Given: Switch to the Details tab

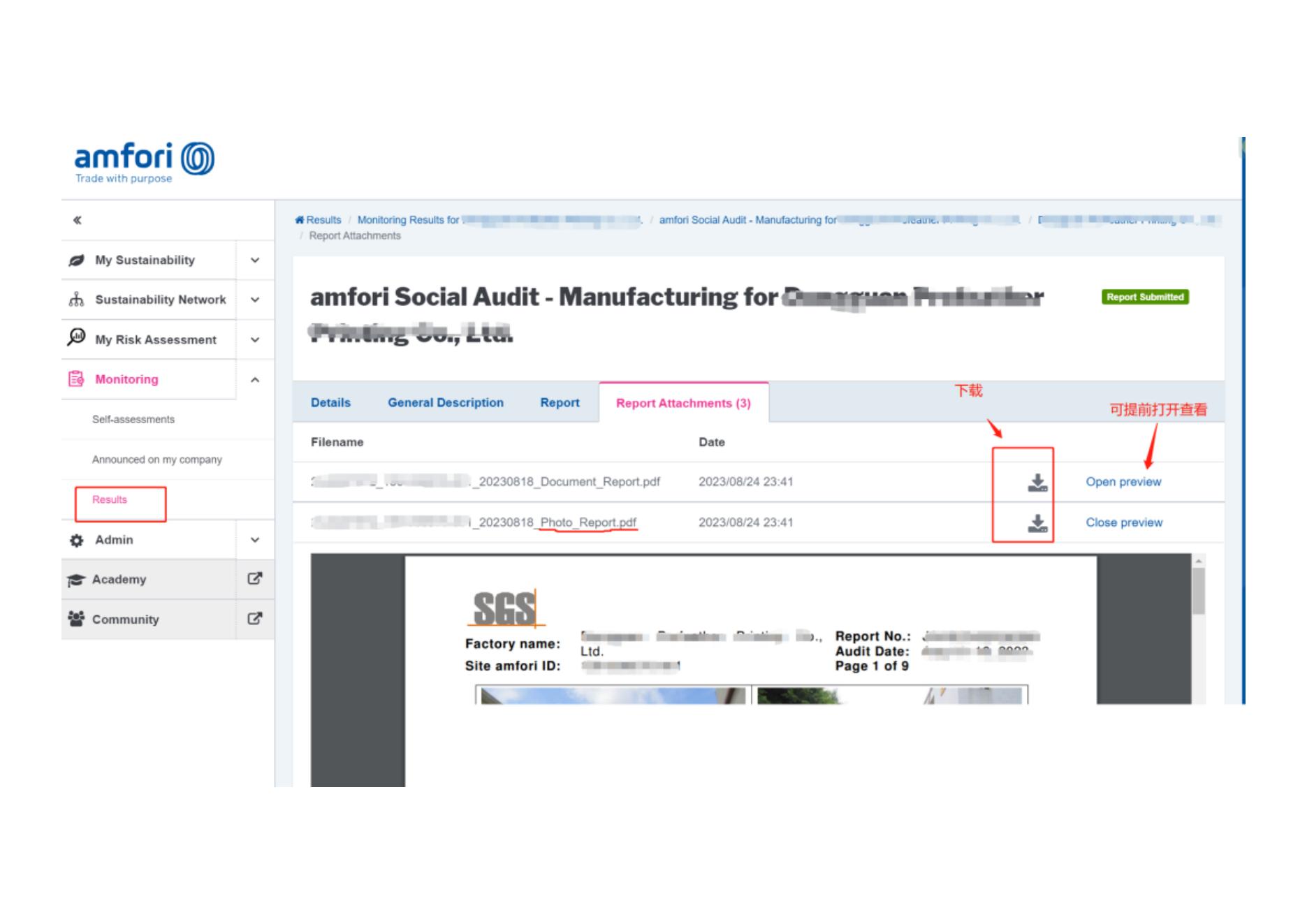Looking at the screenshot, I should [330, 403].
